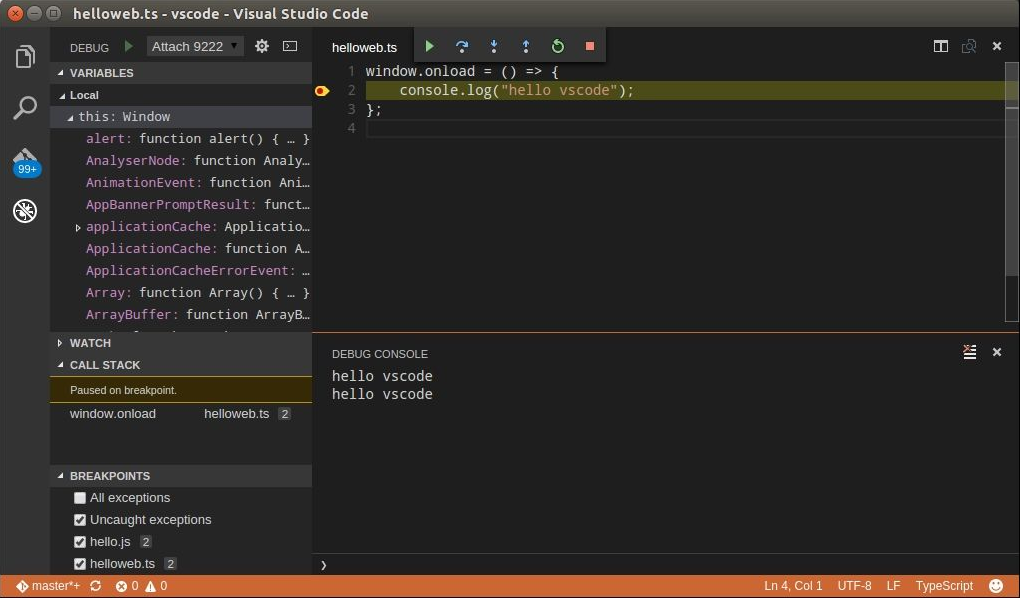Disable the hello.js breakpoint checkbox

pos(79,542)
